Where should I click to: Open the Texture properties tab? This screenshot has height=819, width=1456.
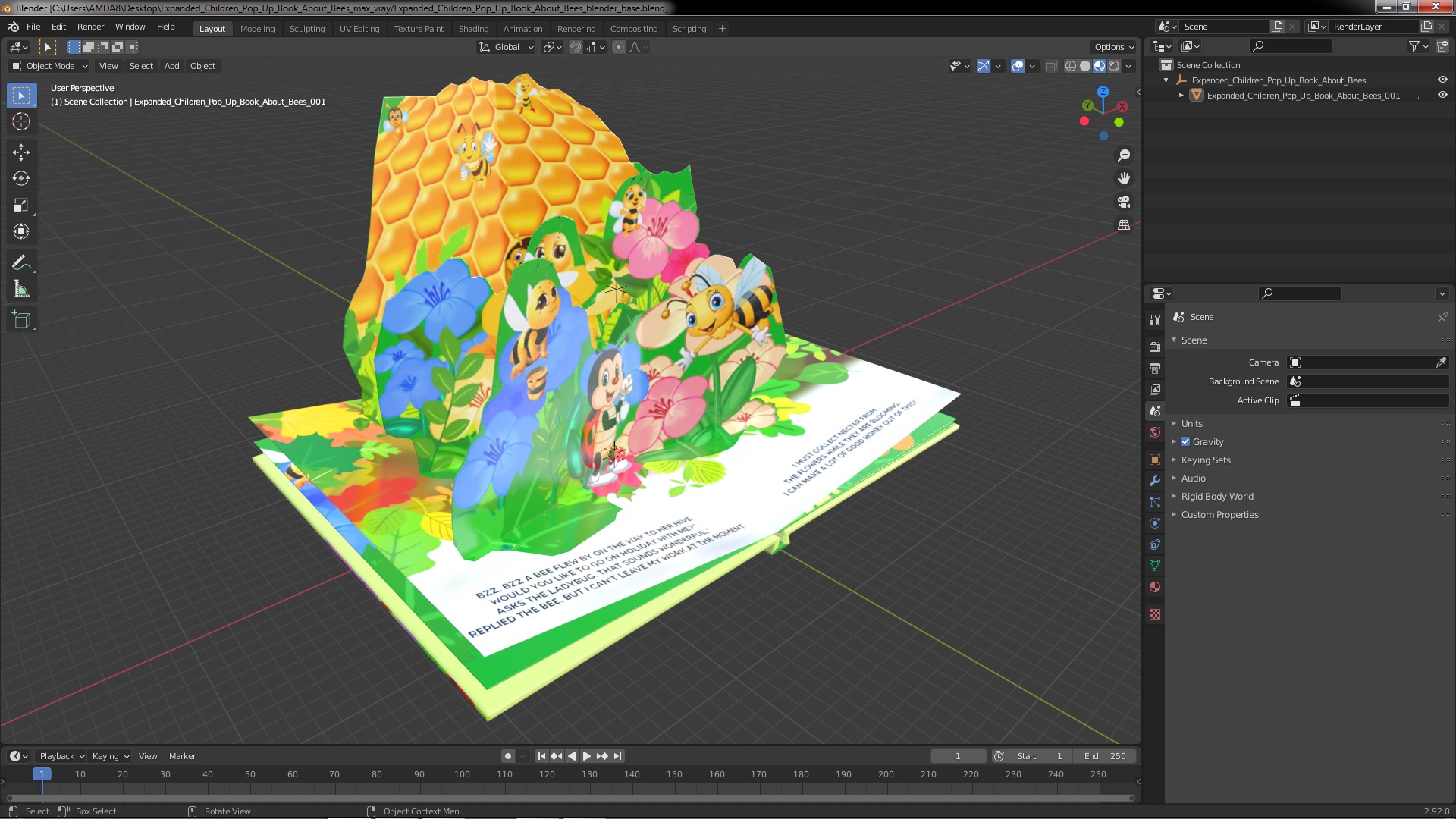(x=1155, y=614)
